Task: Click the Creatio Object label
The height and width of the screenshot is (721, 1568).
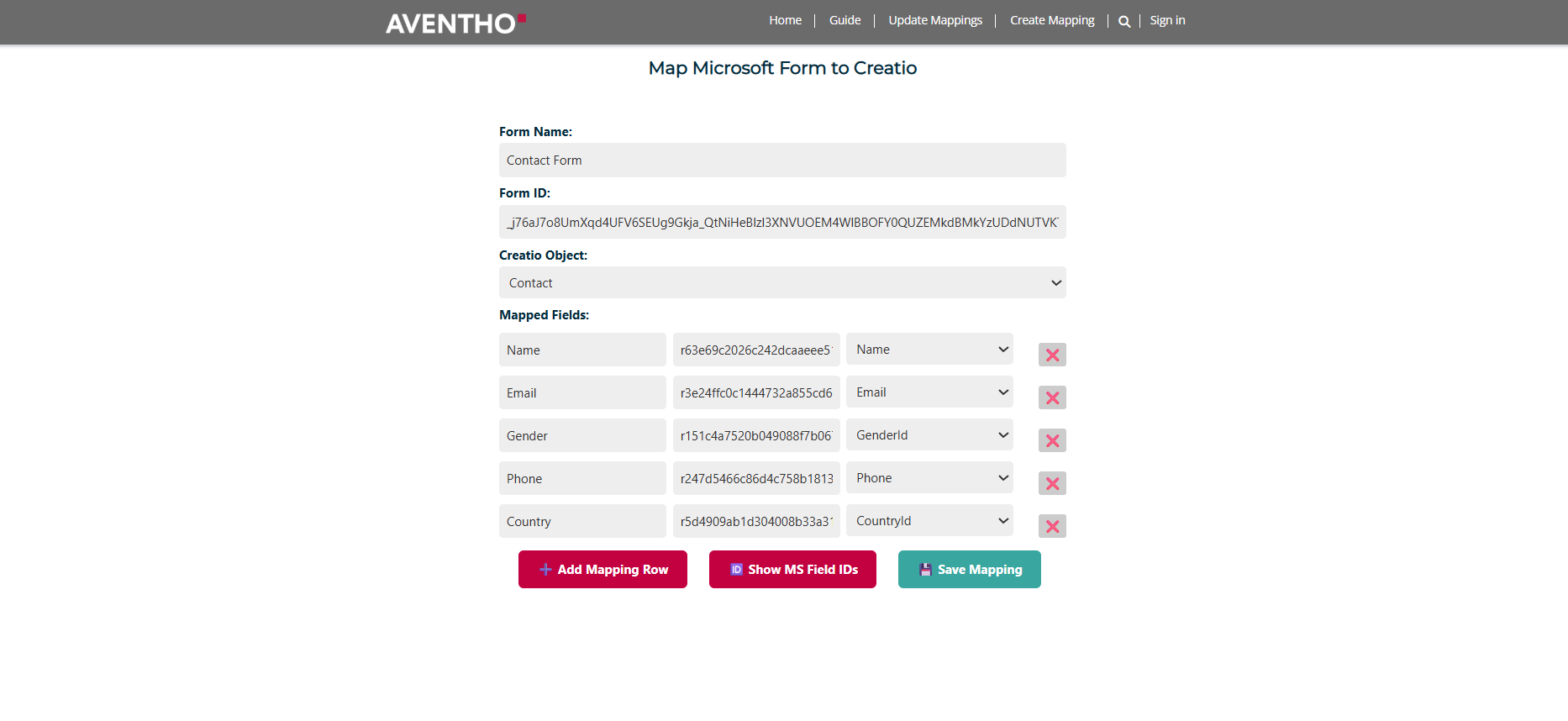Action: tap(543, 255)
